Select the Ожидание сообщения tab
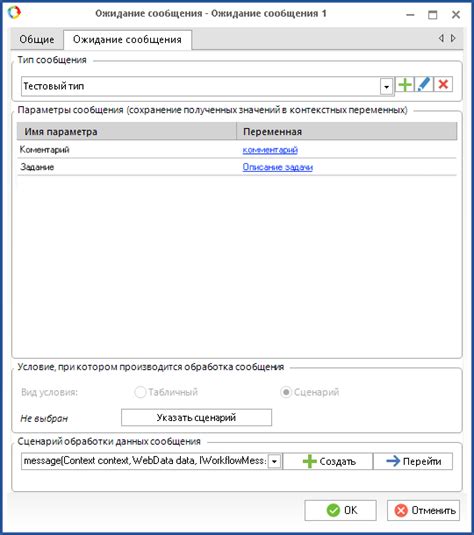Screen dimensions: 474x535 coord(127,40)
